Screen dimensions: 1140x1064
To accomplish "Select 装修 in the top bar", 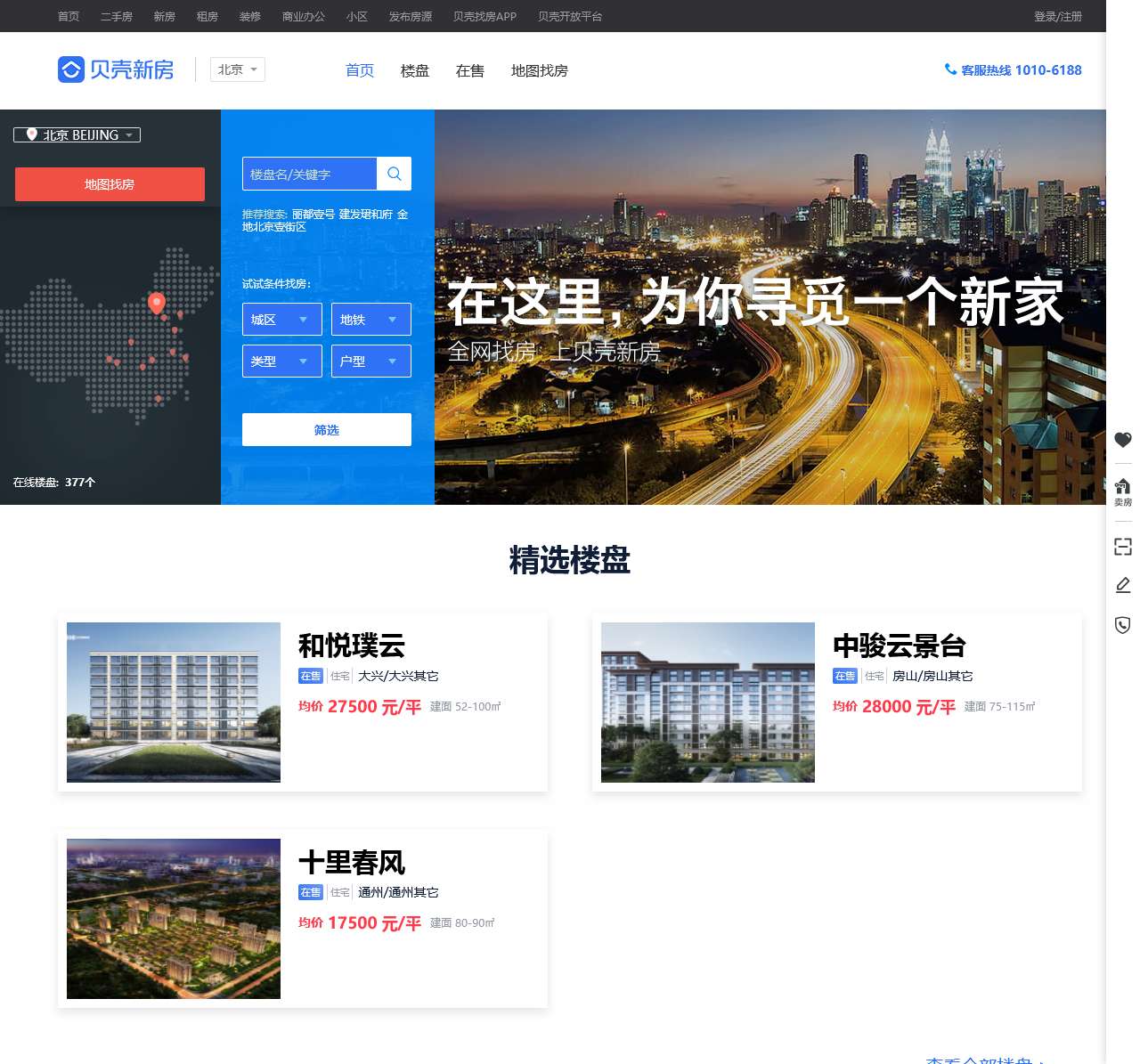I will pos(250,16).
